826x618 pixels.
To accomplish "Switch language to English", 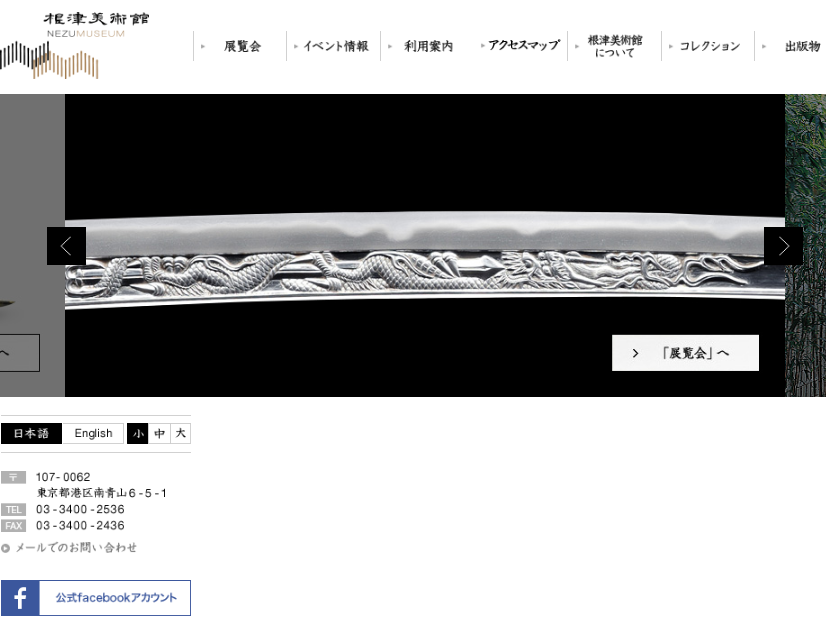I will pos(93,434).
